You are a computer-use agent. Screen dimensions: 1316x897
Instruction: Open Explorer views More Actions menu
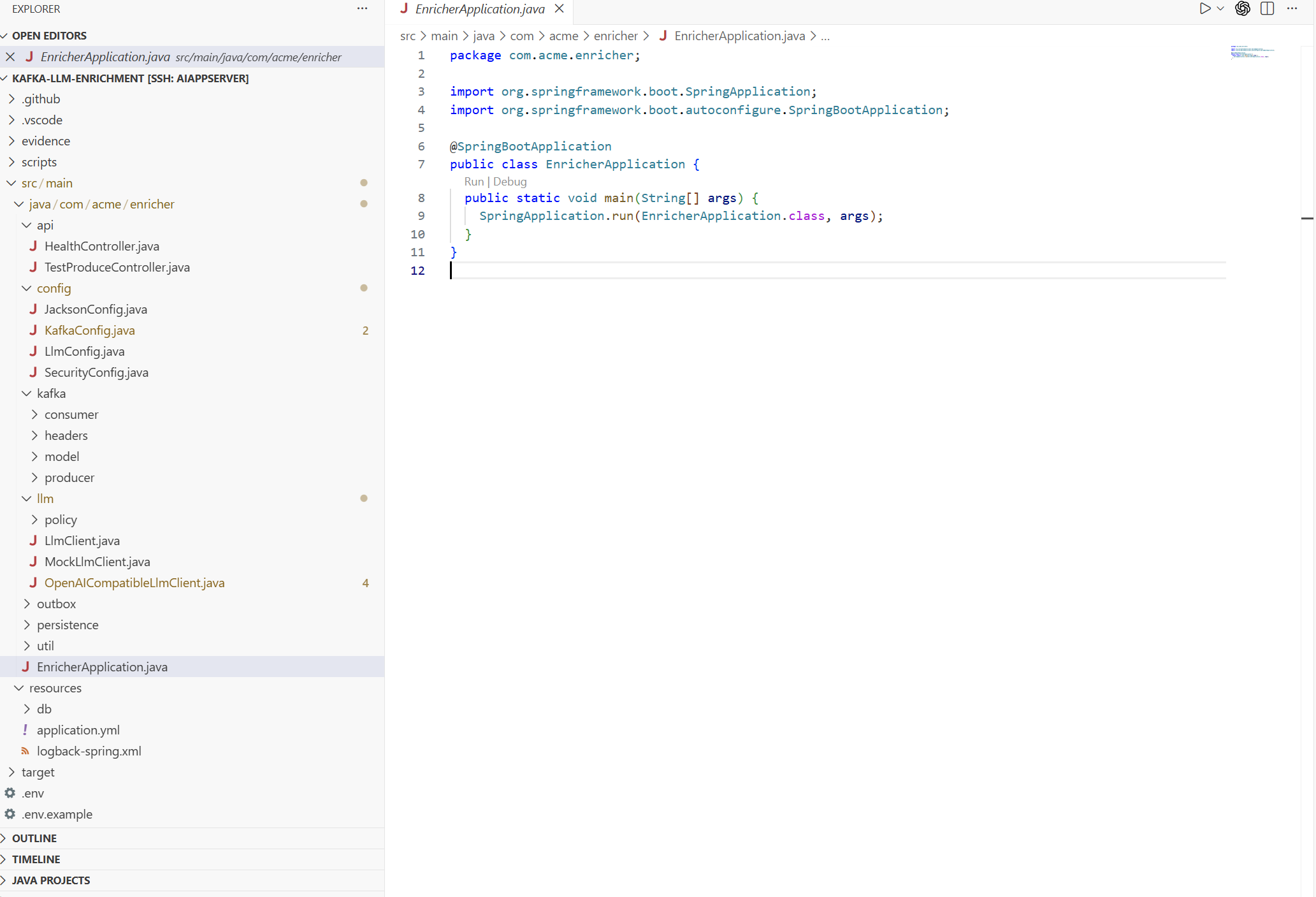click(x=363, y=8)
